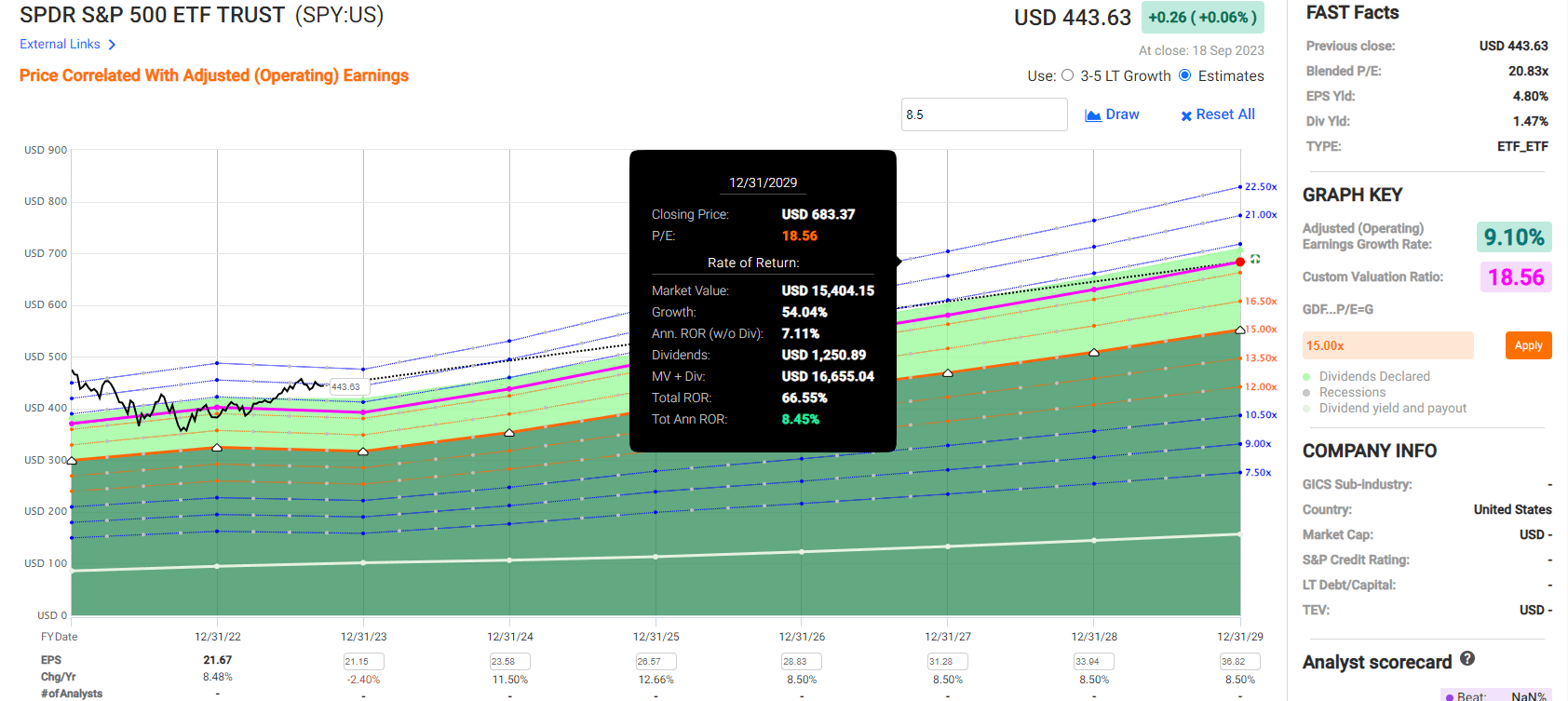The height and width of the screenshot is (701, 1568).
Task: Click the 7.50x P/E line label
Action: pyautogui.click(x=1258, y=473)
